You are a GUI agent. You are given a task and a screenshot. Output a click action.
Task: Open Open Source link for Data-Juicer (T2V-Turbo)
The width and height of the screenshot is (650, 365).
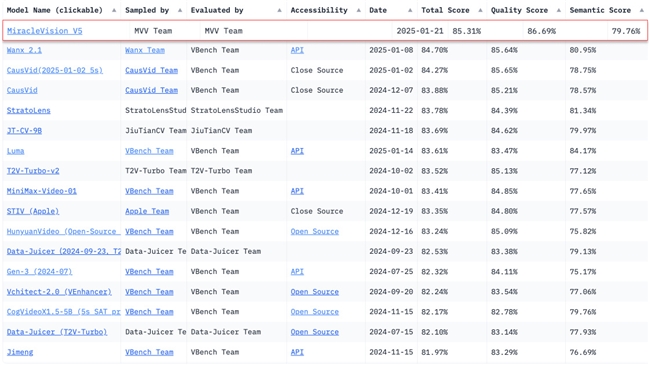[315, 332]
